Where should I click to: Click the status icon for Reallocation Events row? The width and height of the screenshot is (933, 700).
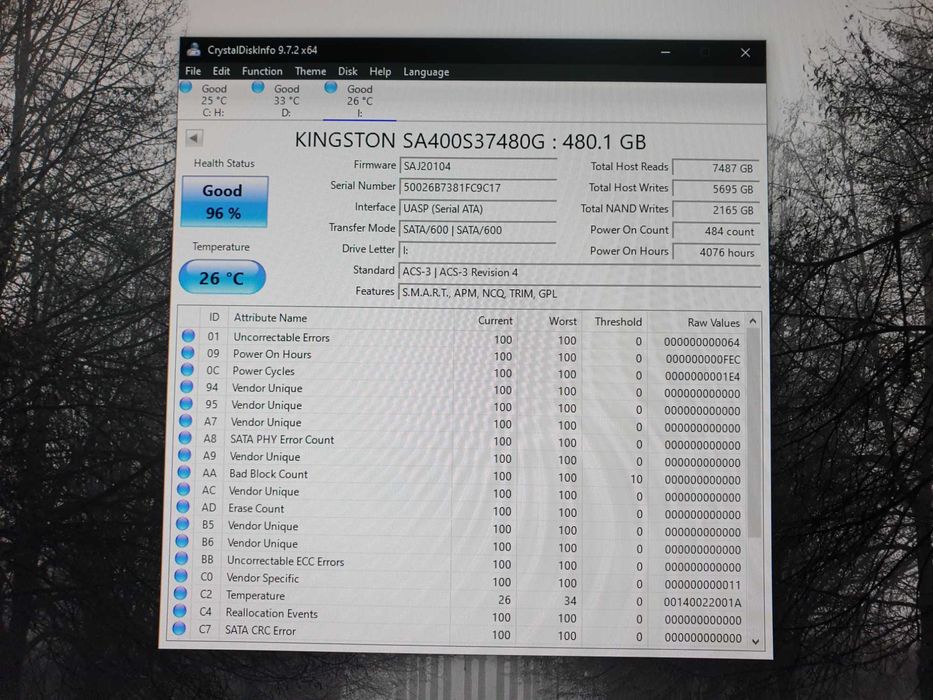[179, 610]
